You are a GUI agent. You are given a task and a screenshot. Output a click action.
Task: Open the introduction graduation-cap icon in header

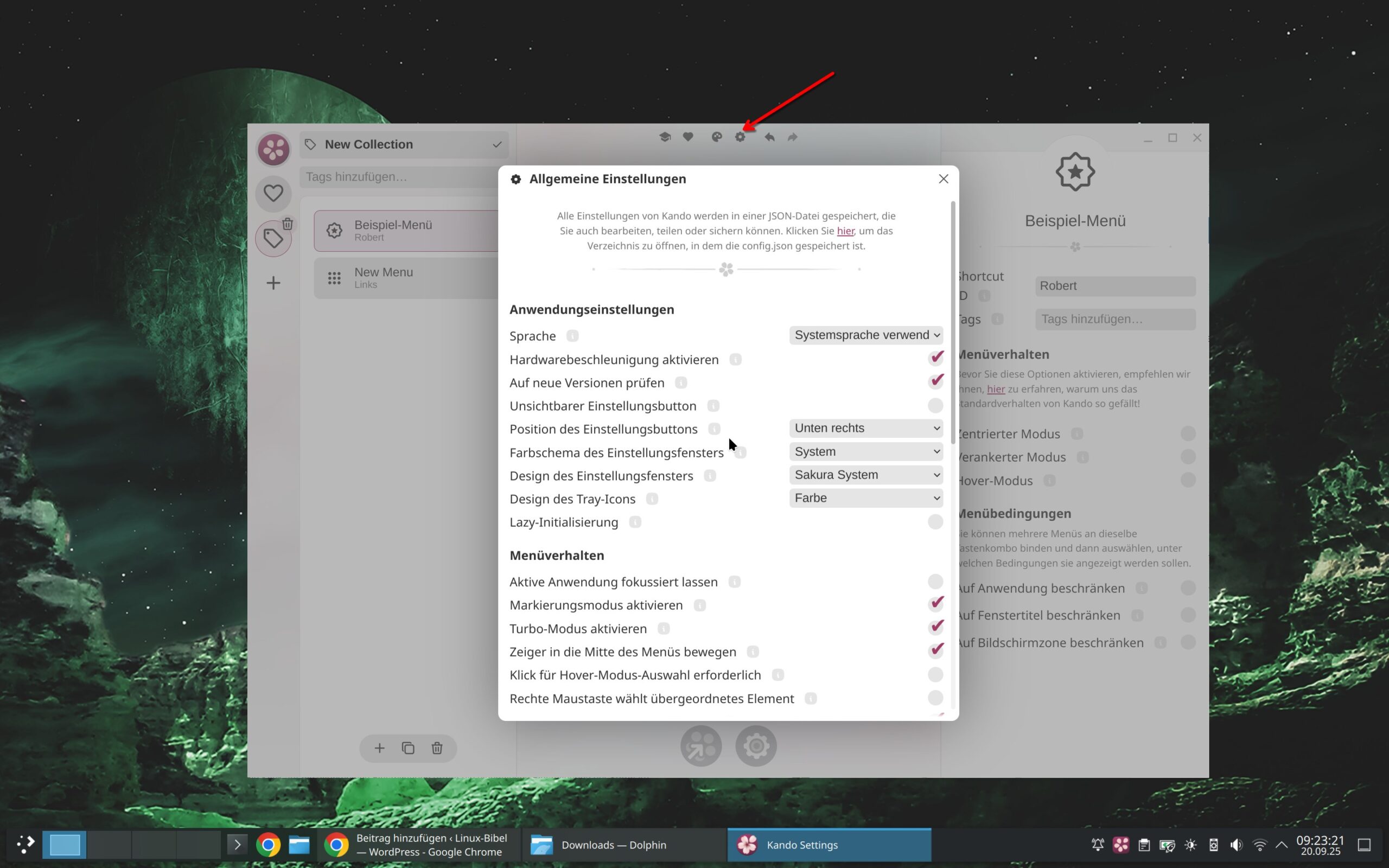[665, 137]
